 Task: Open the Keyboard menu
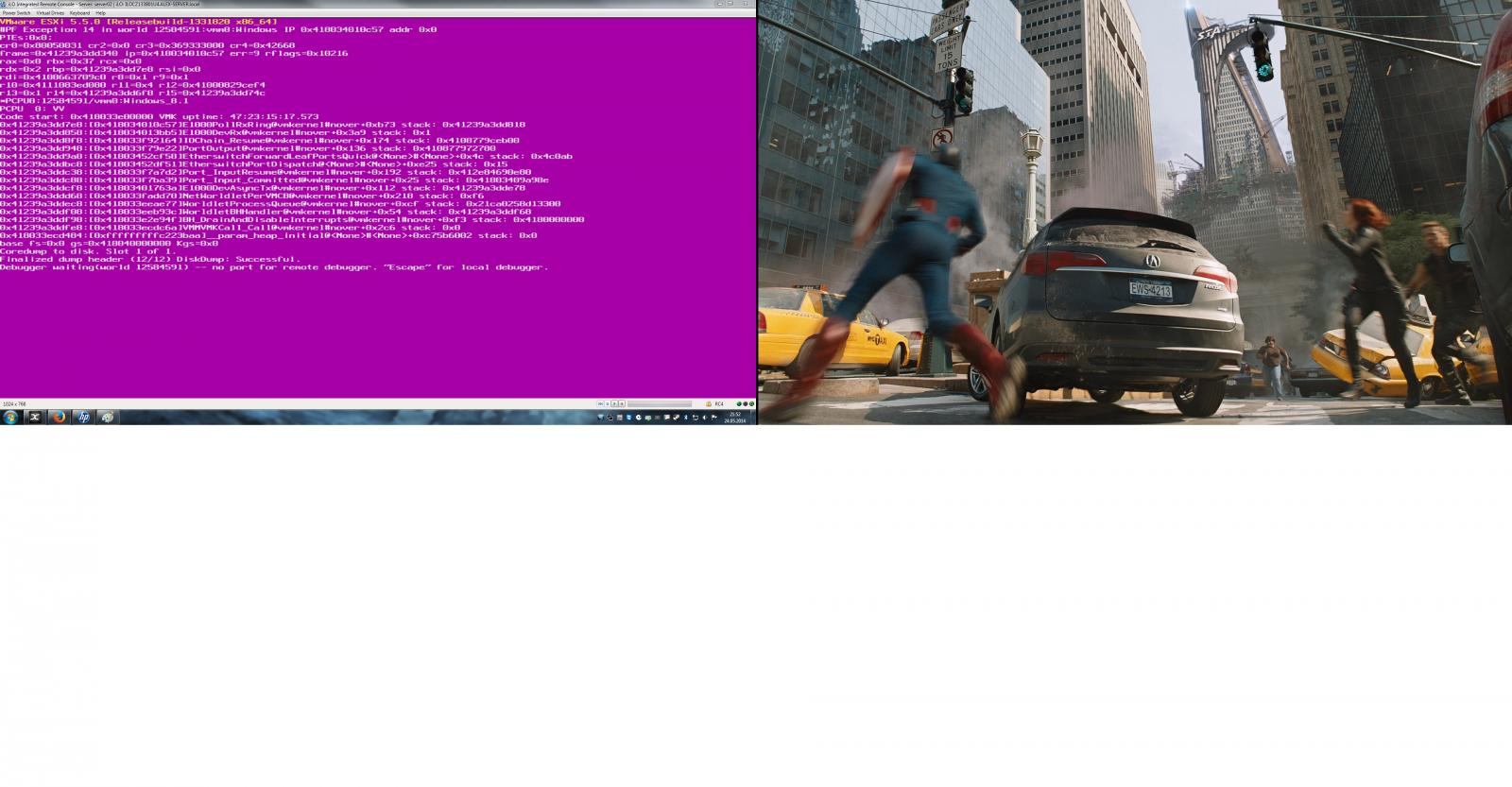click(80, 13)
